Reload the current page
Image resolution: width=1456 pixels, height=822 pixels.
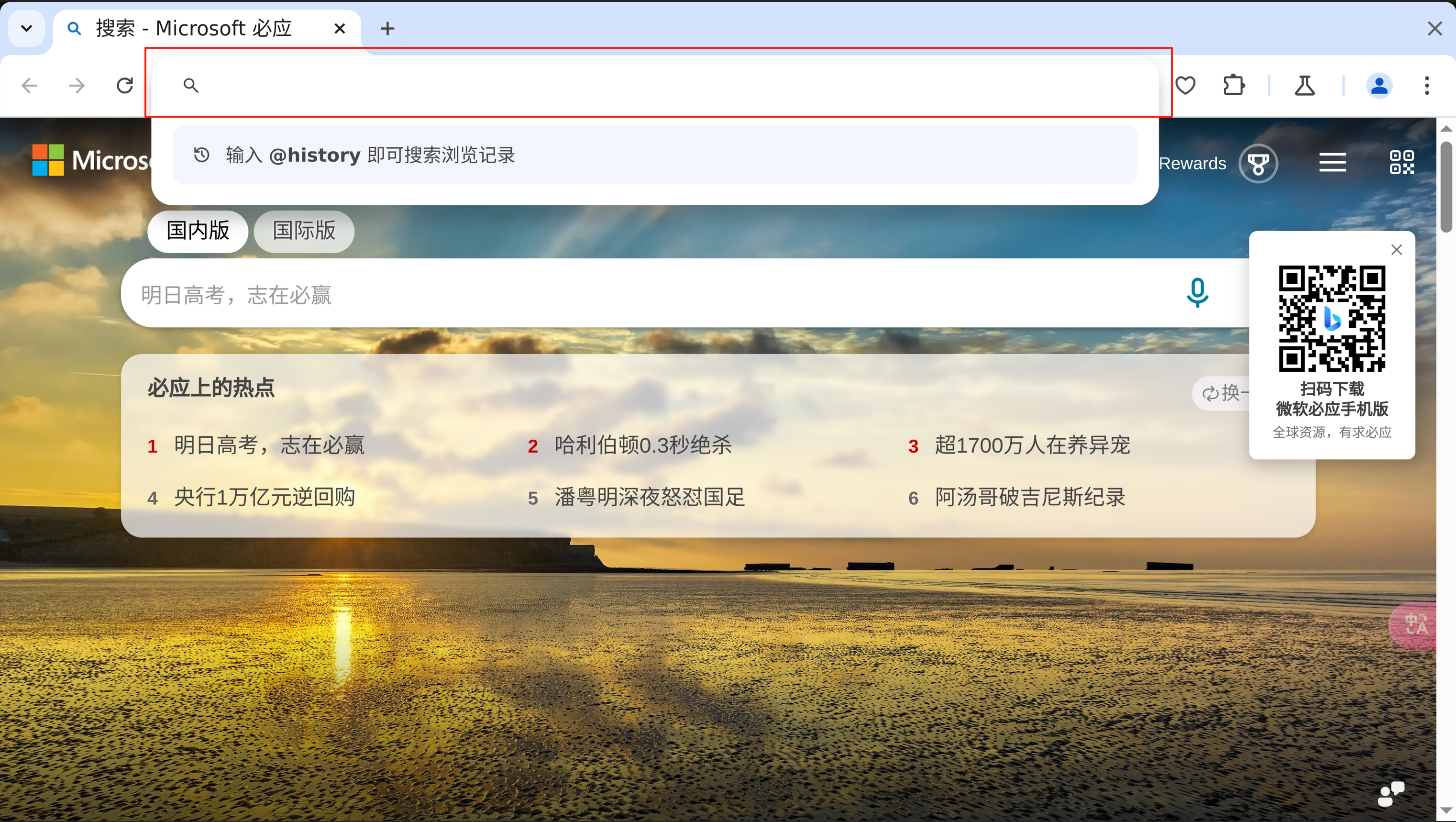click(x=124, y=86)
